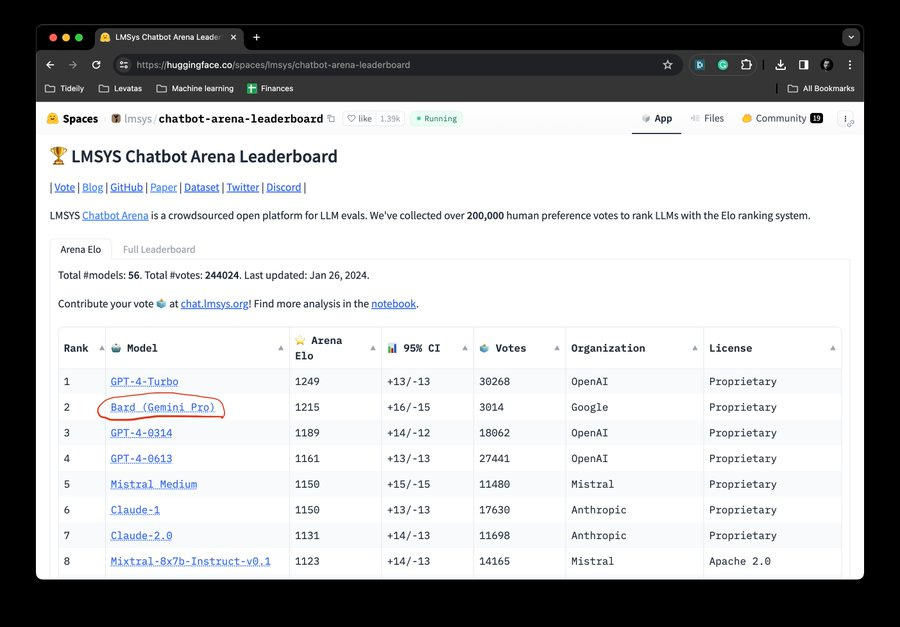Screen dimensions: 900x627
Task: Switch to the Files tab
Action: 707,118
